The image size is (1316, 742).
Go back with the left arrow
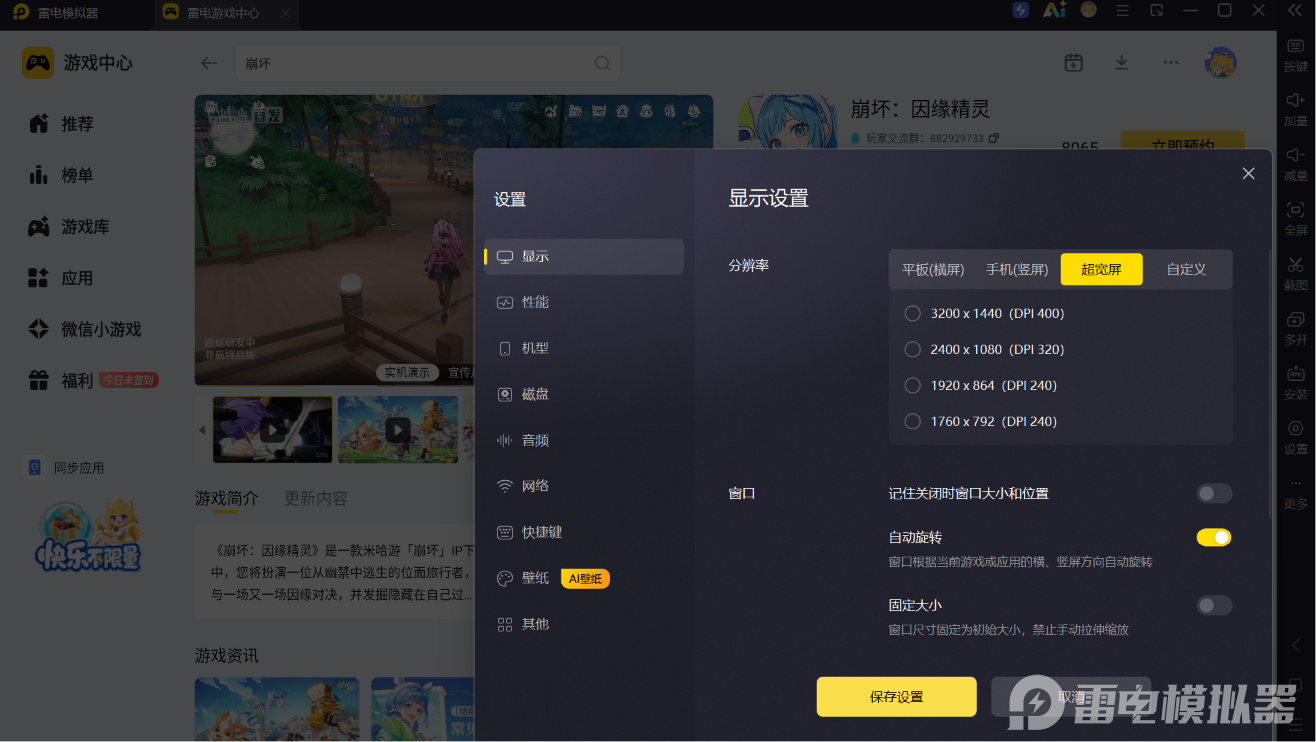pos(208,63)
